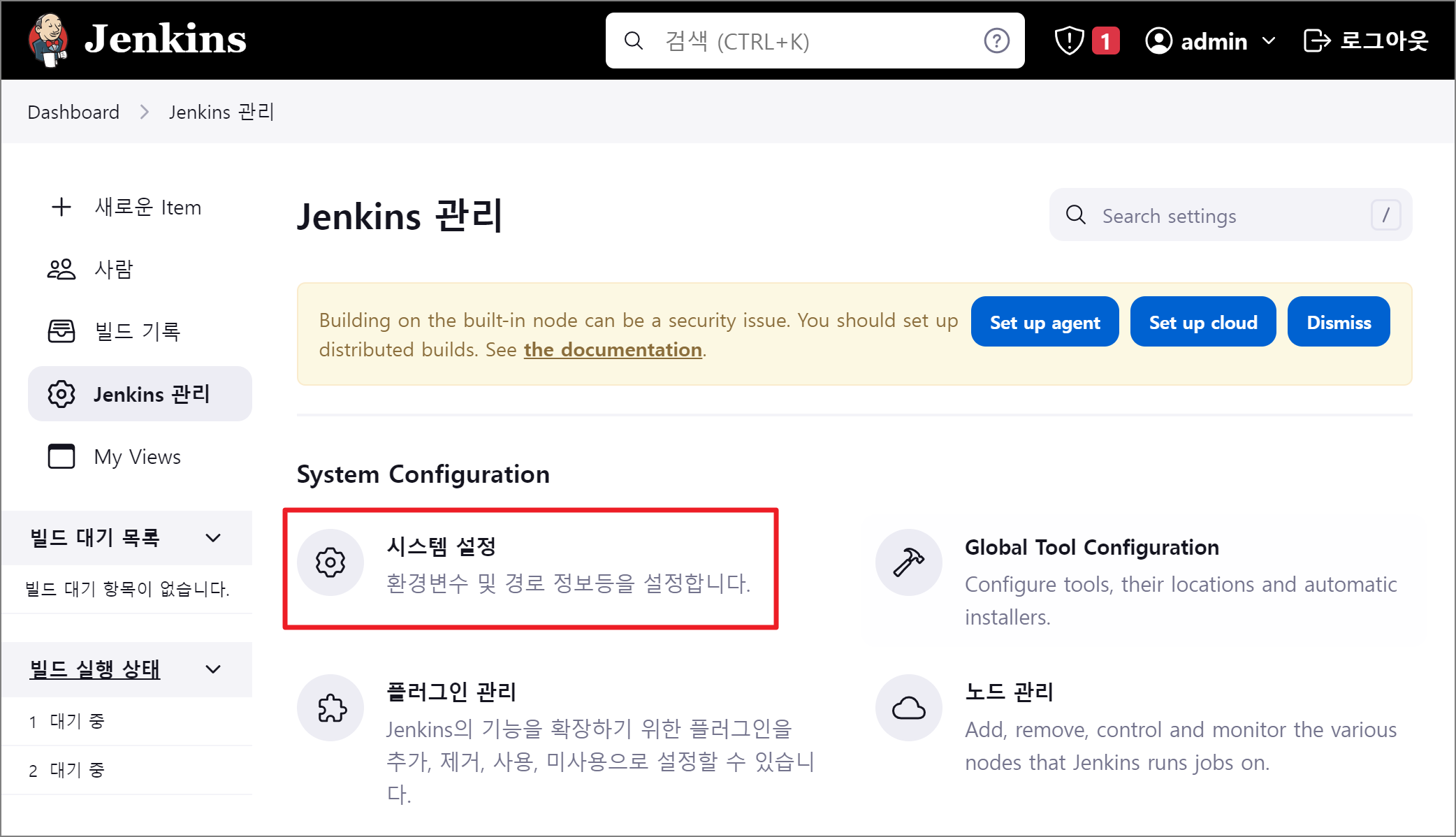The width and height of the screenshot is (1456, 837).
Task: Dismiss the built-in node security warning
Action: pyautogui.click(x=1338, y=322)
